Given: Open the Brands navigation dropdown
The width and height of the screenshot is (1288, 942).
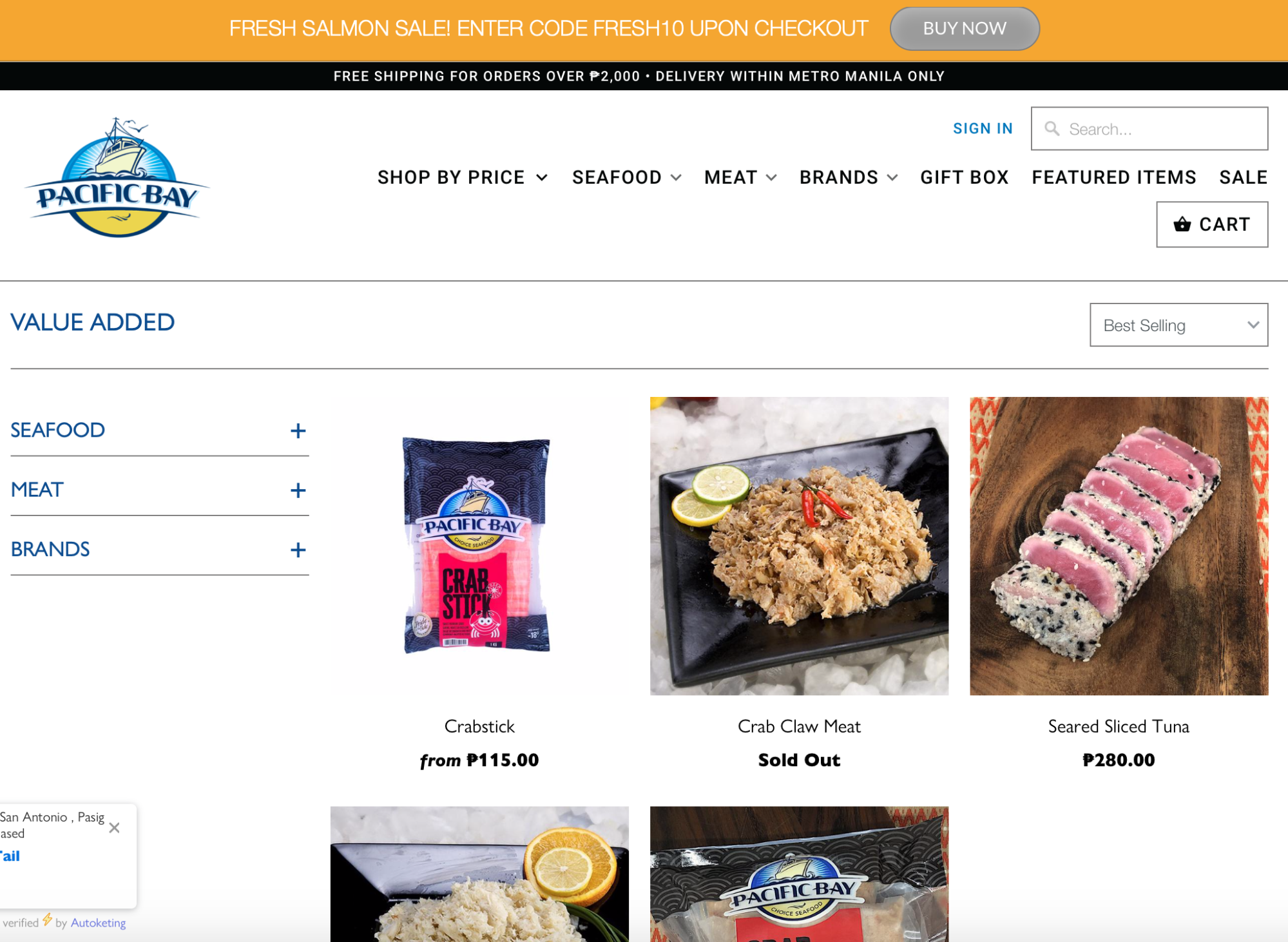Looking at the screenshot, I should [x=849, y=177].
